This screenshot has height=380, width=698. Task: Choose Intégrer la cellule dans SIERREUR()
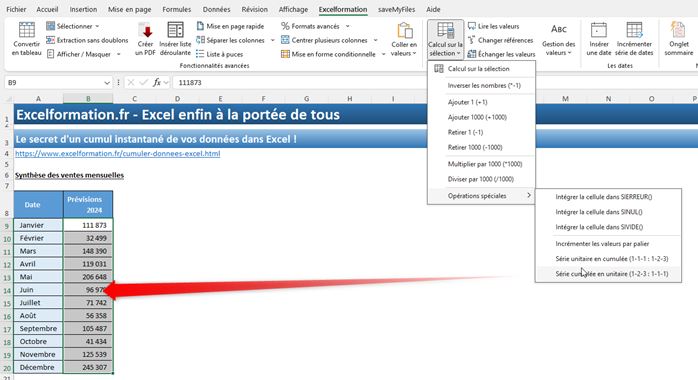pos(608,197)
